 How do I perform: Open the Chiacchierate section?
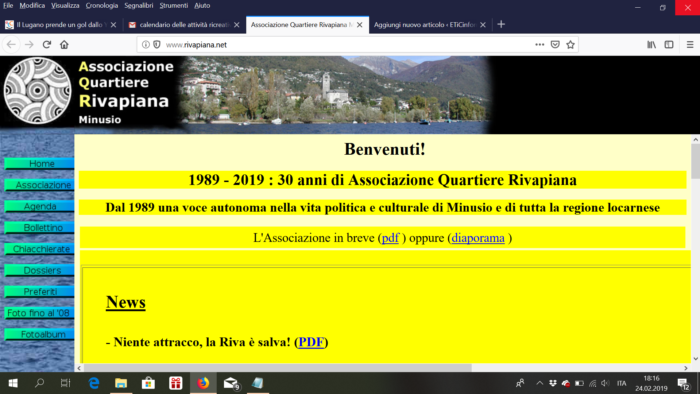(x=39, y=249)
